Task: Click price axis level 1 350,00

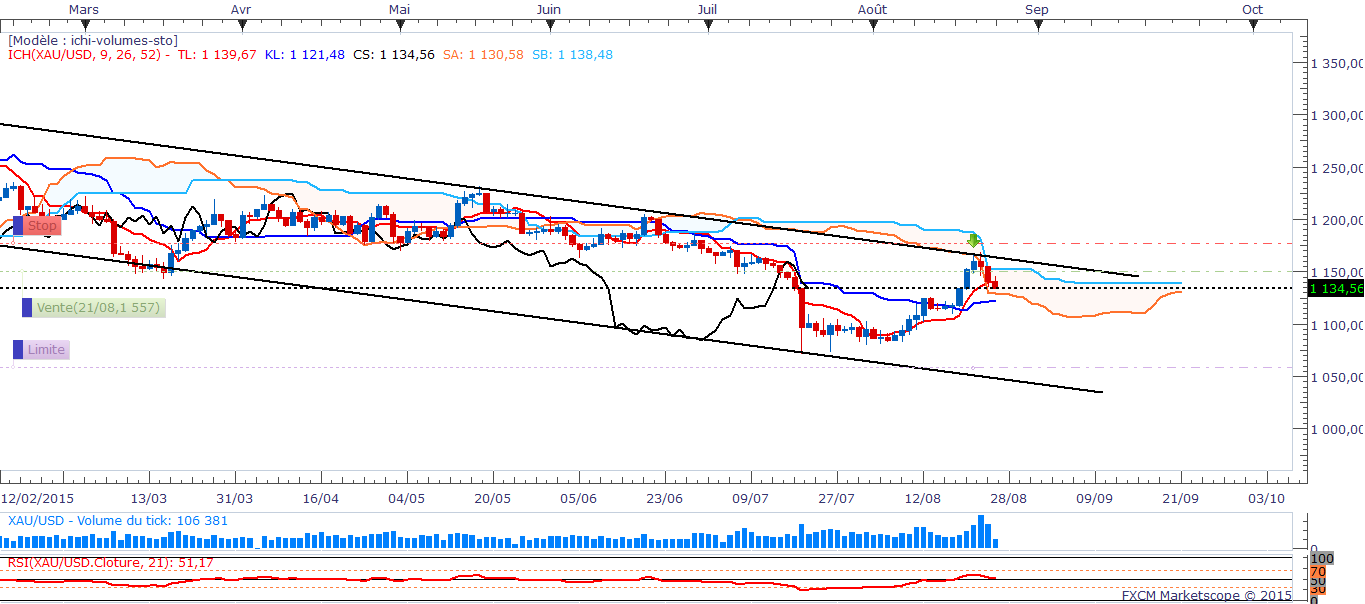Action: [1338, 63]
